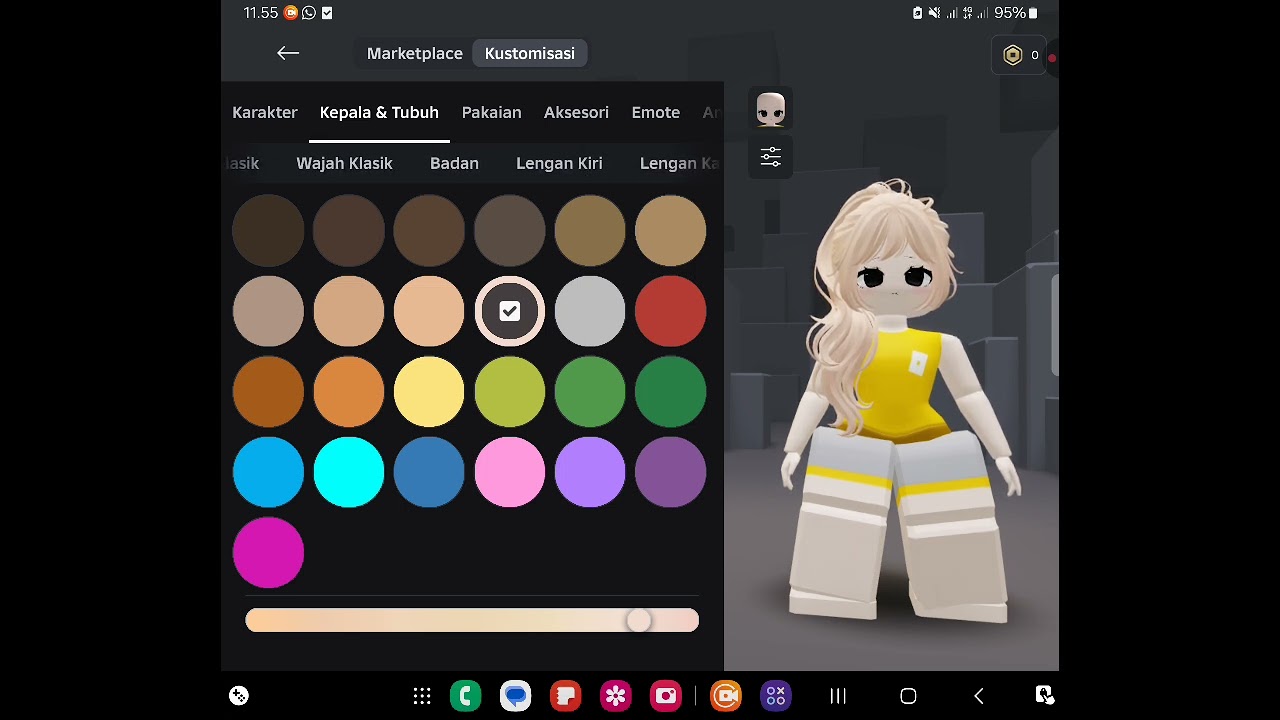Click the skin tone slider handle
1280x720 pixels.
tap(639, 621)
